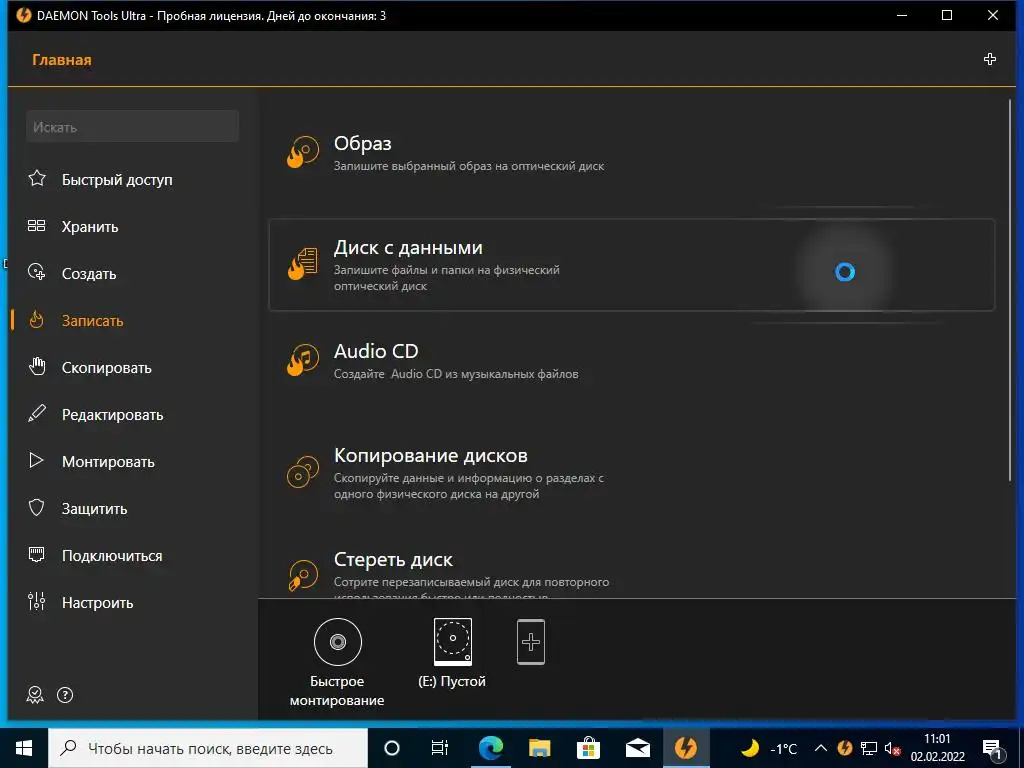Click text "Запишите выбранный образ на оптический диск"
This screenshot has width=1024, height=768.
point(469,166)
